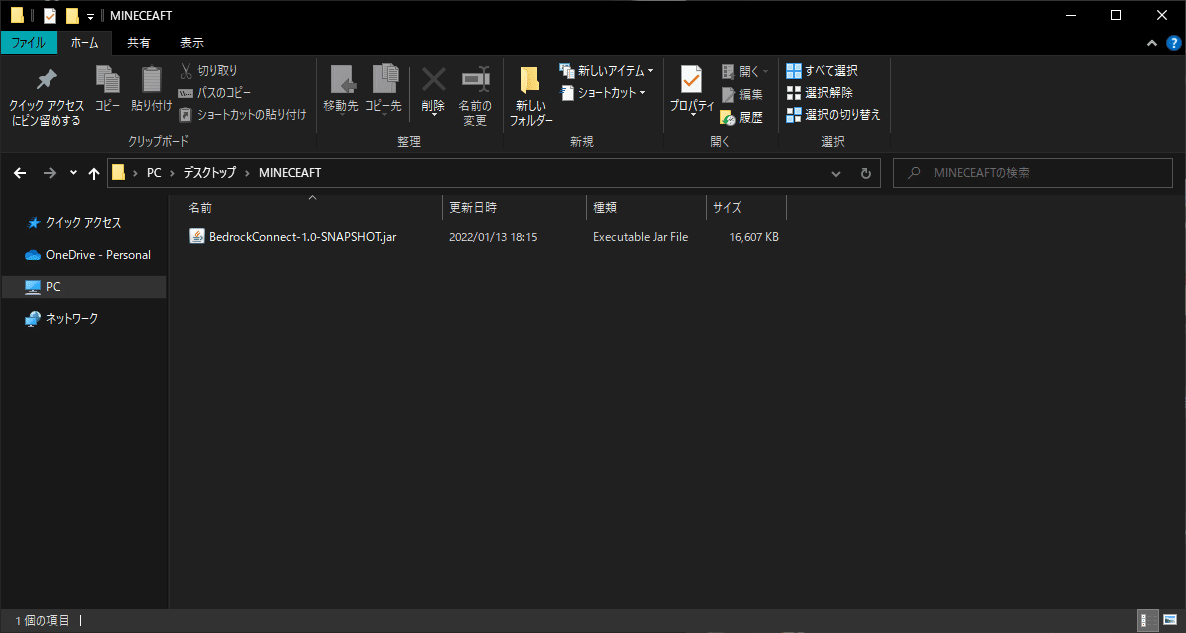Viewport: 1186px width, 633px height.
Task: Switch to large icons view in status bar
Action: coord(1168,620)
